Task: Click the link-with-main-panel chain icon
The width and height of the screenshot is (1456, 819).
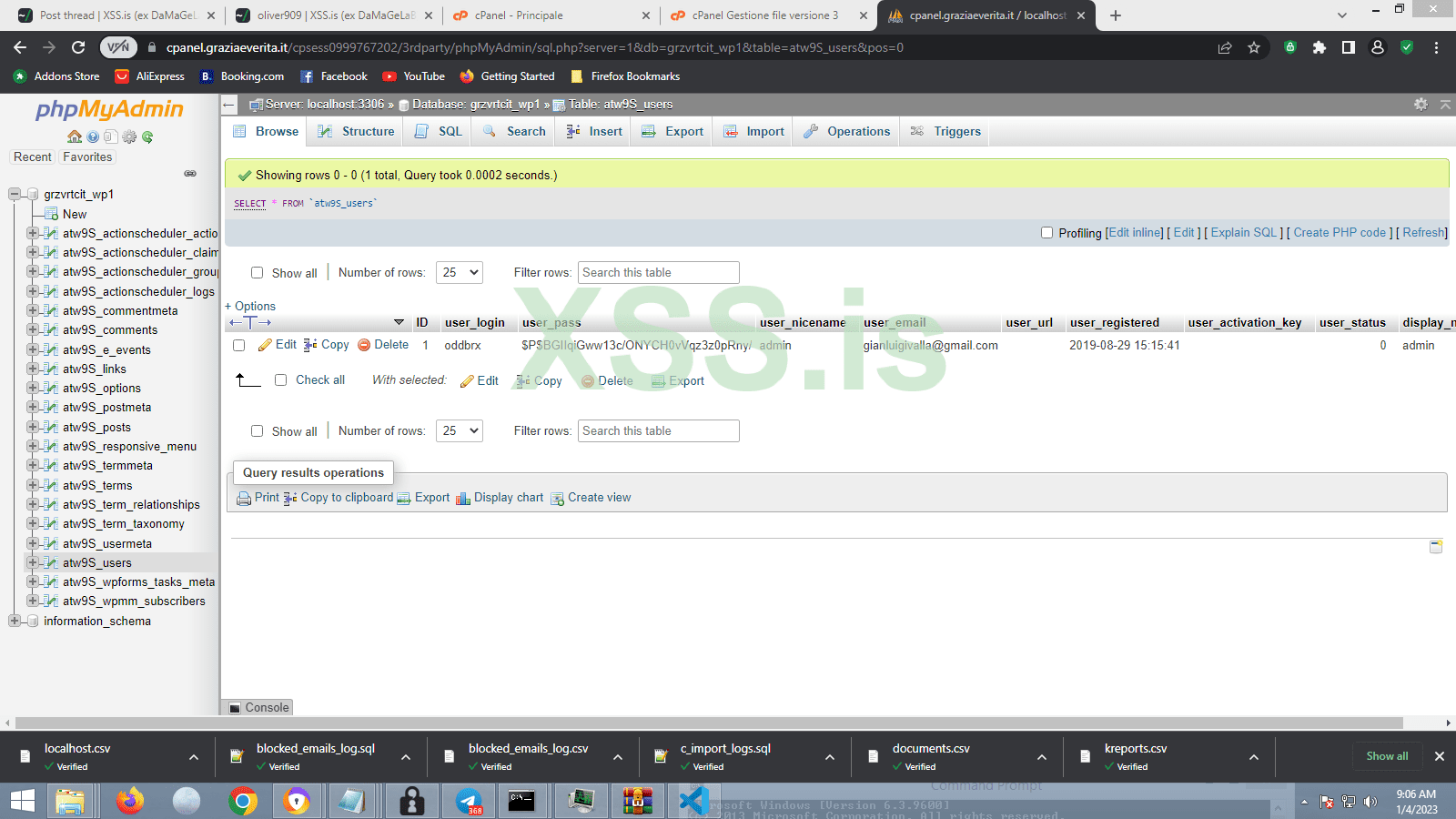Action: [x=190, y=173]
